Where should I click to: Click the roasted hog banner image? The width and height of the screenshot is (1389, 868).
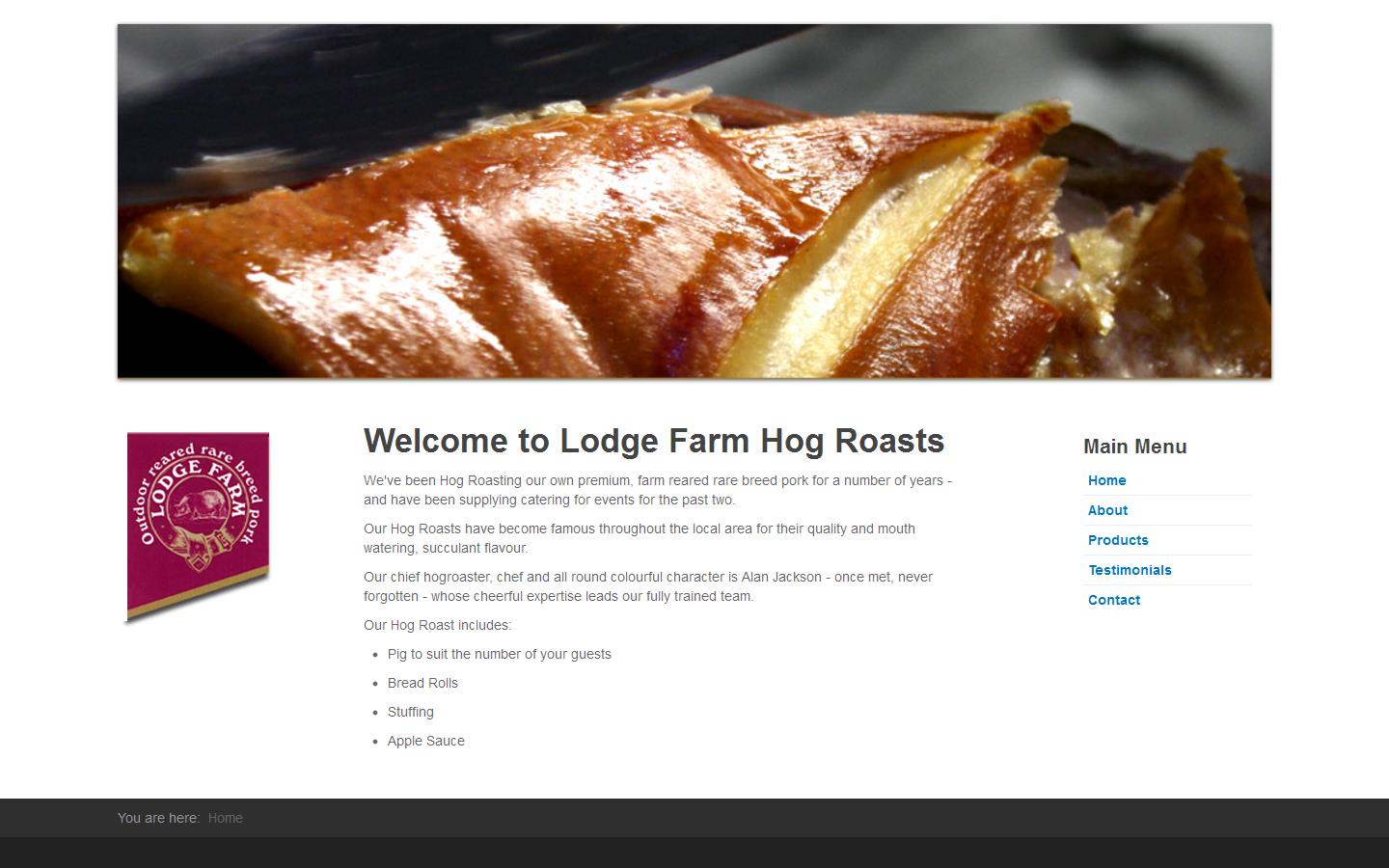pos(694,201)
